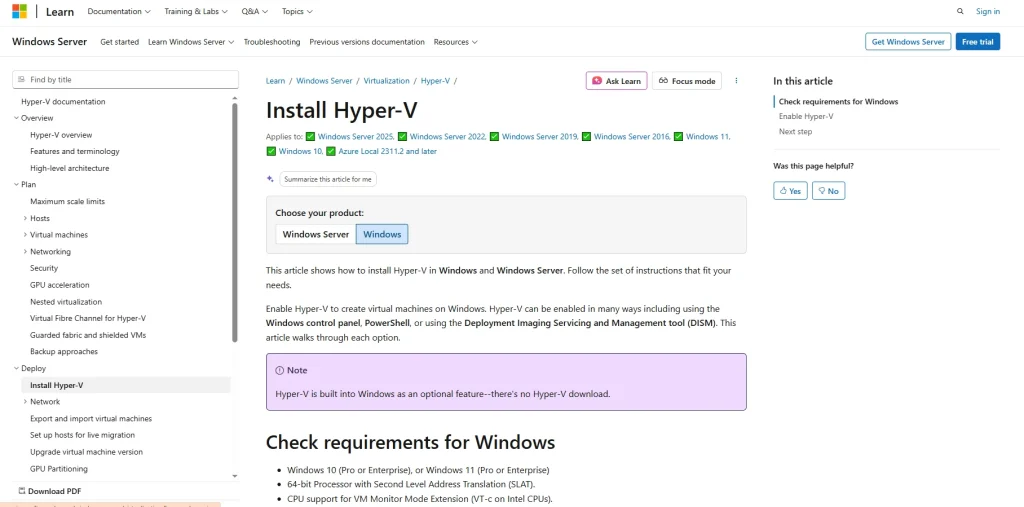Image resolution: width=1024 pixels, height=507 pixels.
Task: Click the green check beside Windows 11
Action: point(679,137)
